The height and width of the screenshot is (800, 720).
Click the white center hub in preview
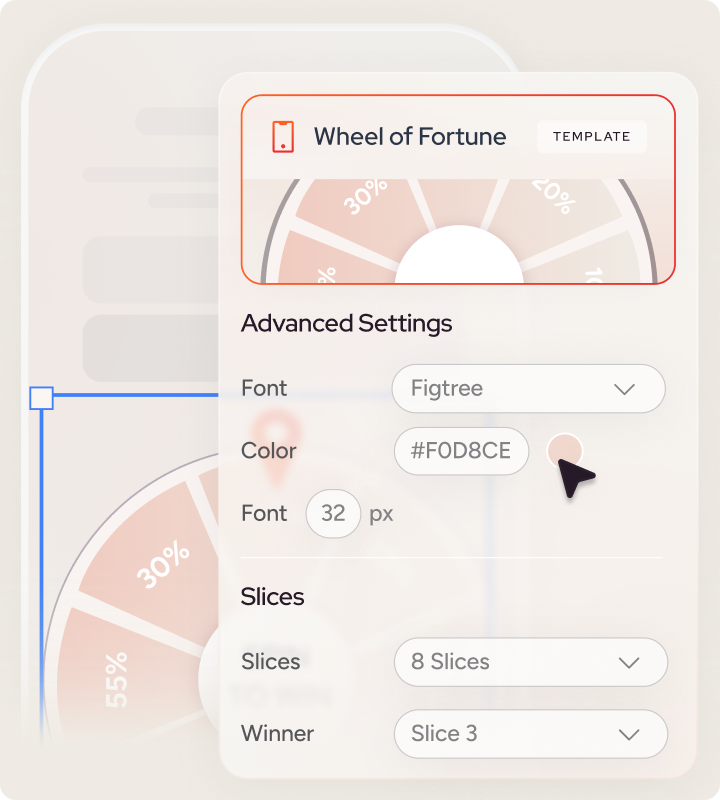click(x=459, y=258)
